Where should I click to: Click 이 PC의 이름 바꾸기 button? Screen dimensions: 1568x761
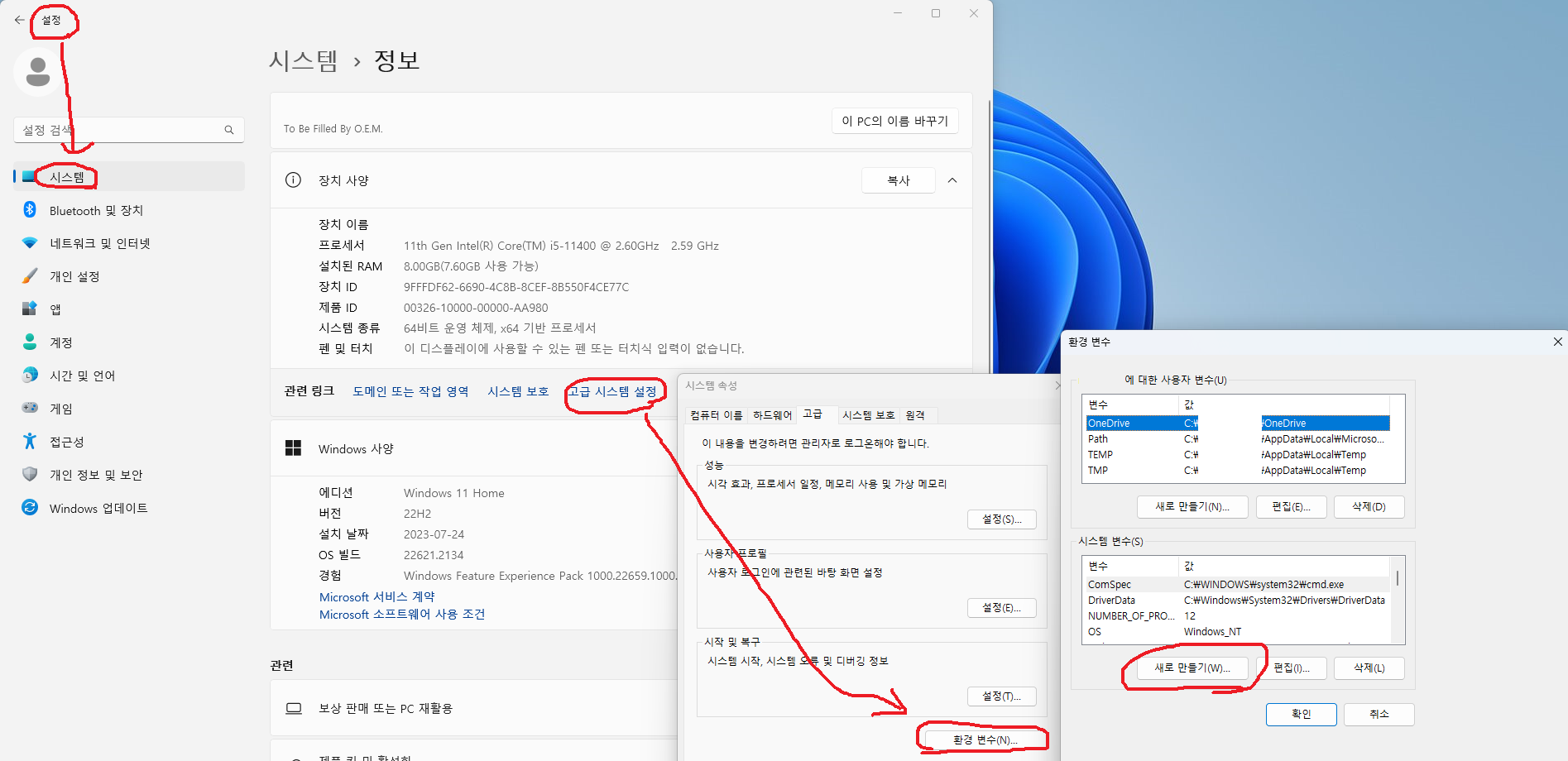tap(895, 121)
